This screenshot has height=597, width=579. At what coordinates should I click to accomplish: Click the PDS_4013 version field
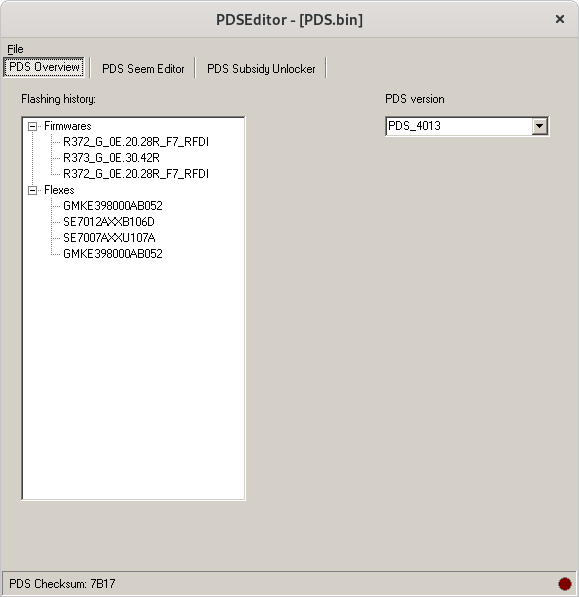[459, 126]
